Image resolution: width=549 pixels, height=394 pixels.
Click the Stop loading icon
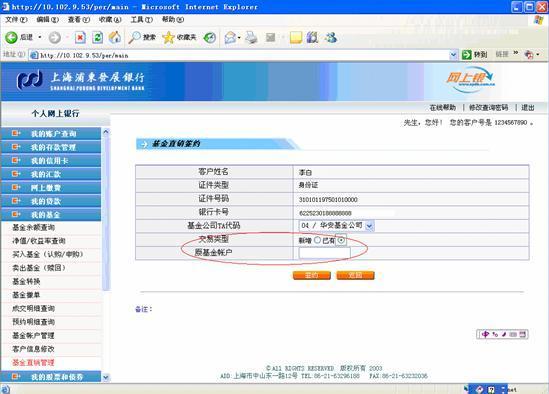click(80, 37)
